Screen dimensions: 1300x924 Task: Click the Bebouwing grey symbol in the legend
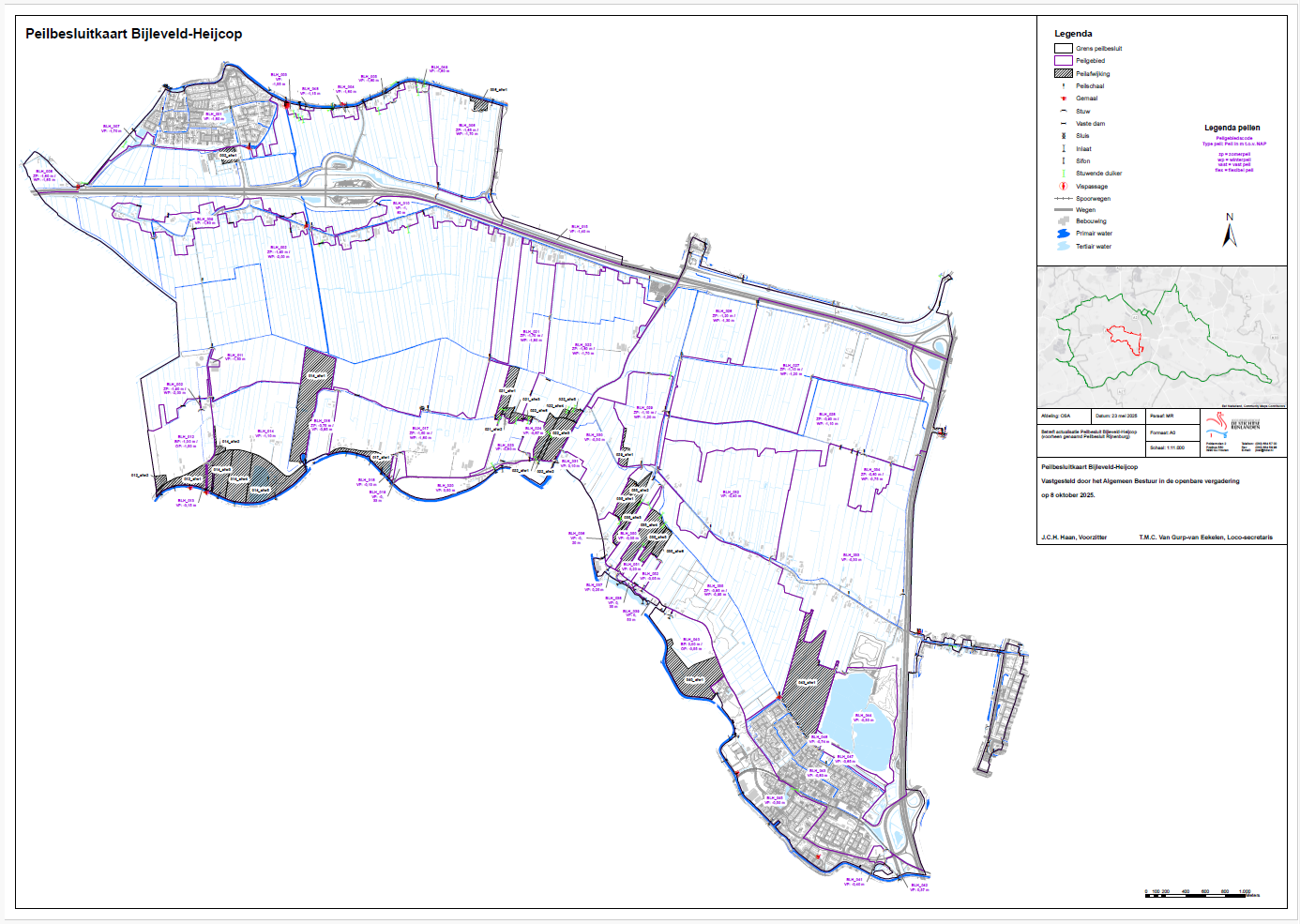(1063, 221)
